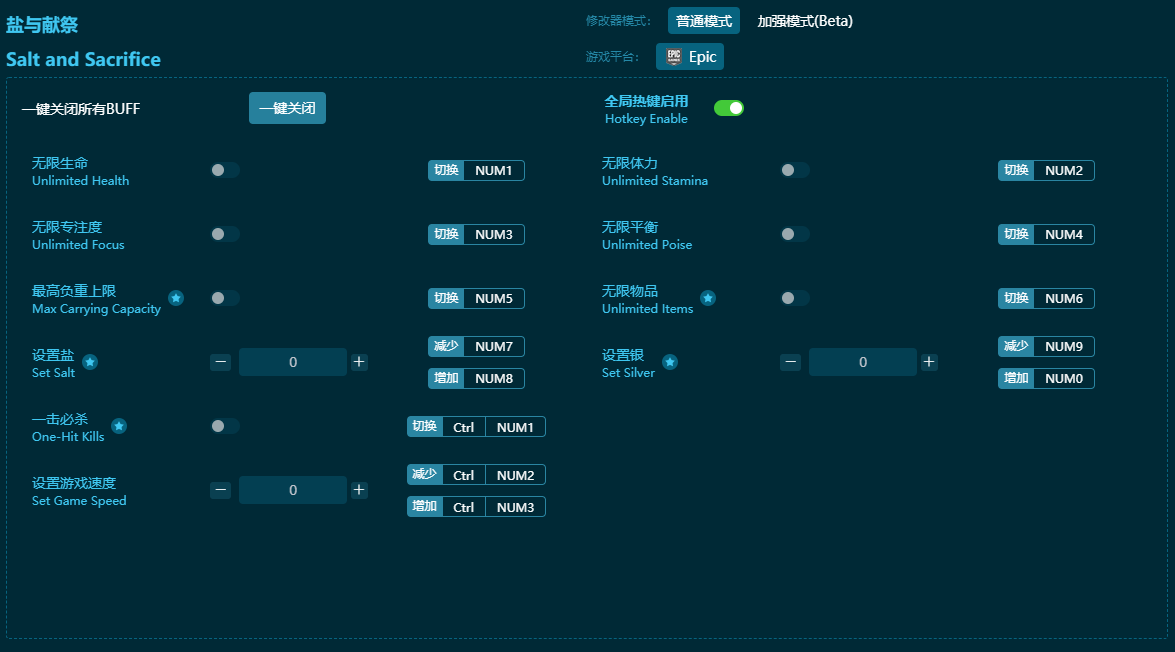Toggle One-Hit Kills on
This screenshot has height=652, width=1175.
(x=225, y=426)
